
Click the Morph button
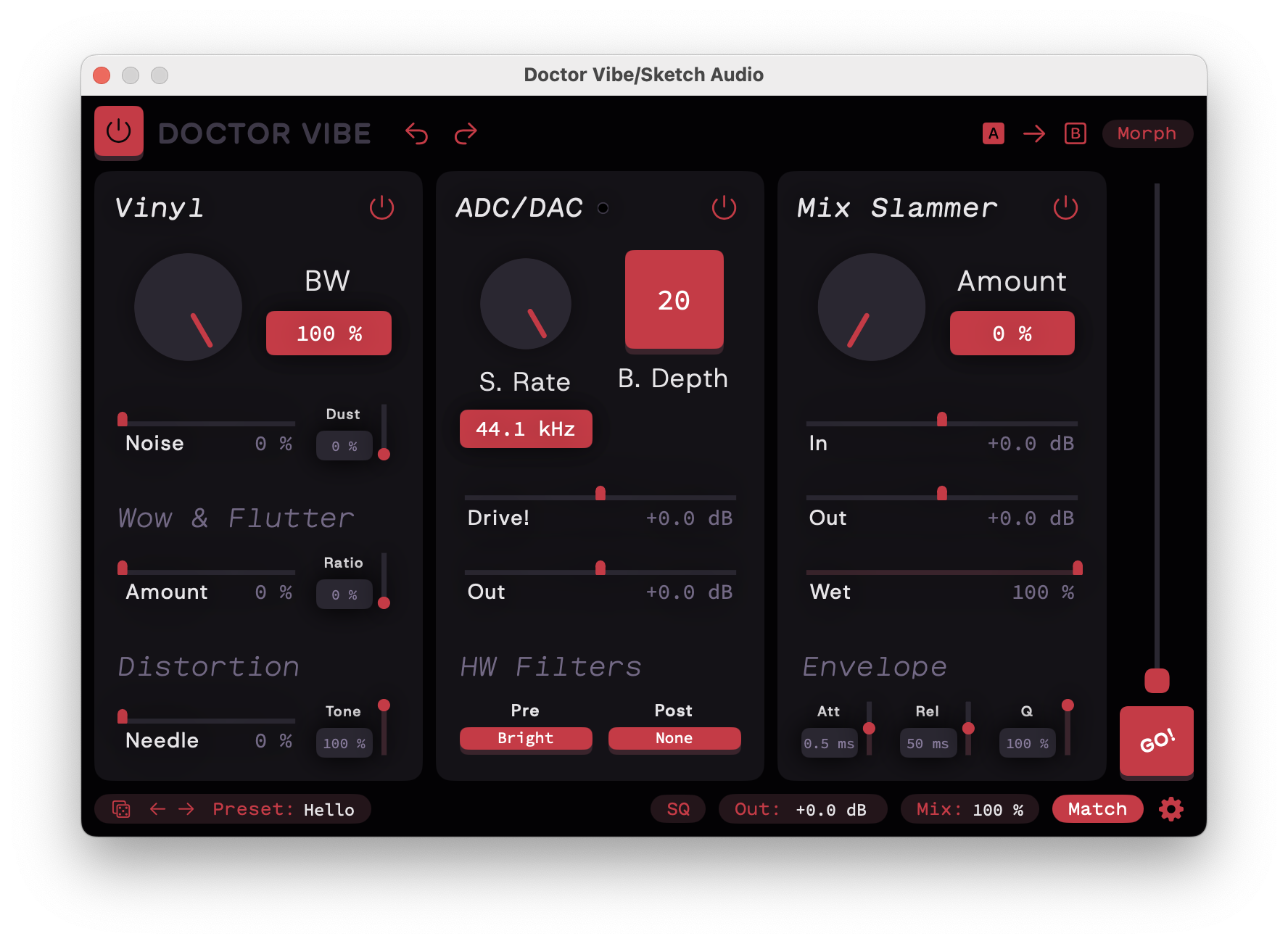[1147, 133]
